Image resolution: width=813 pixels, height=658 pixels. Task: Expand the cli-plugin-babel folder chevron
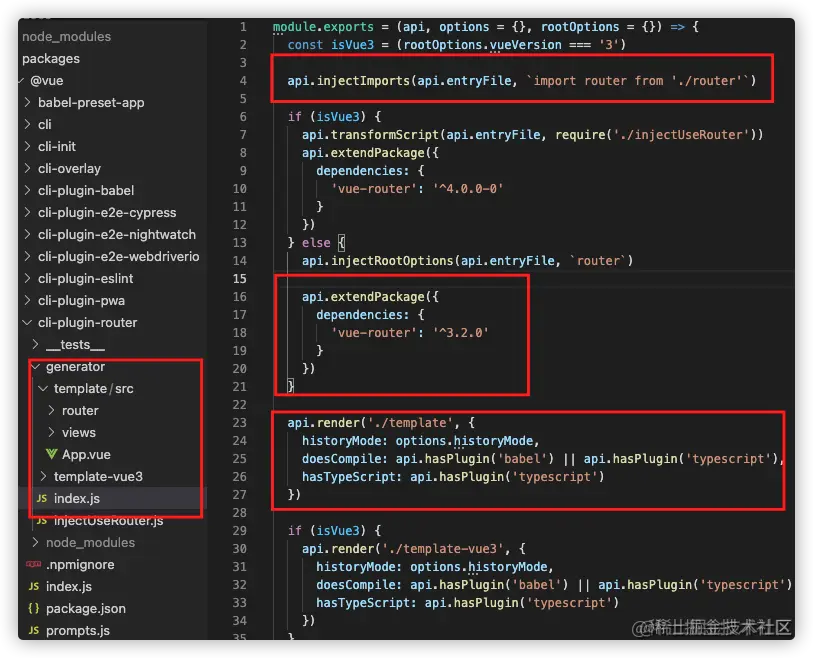pyautogui.click(x=27, y=191)
